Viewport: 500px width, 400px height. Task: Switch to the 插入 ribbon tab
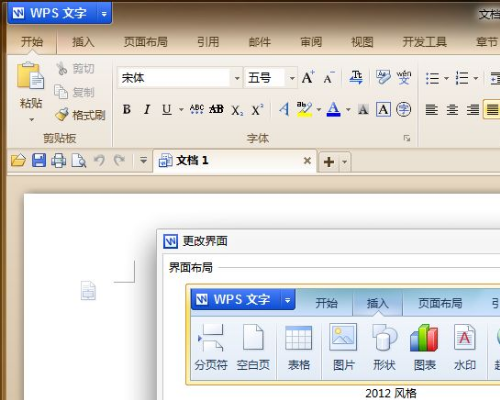coord(83,42)
